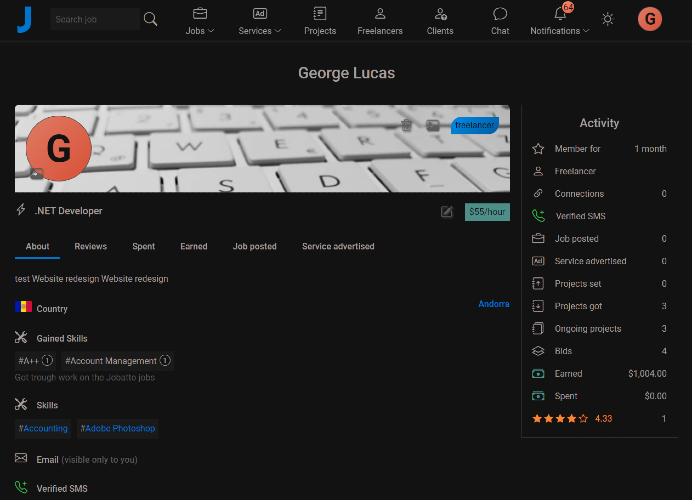Open the Earned tab
The width and height of the screenshot is (692, 500).
click(x=194, y=246)
